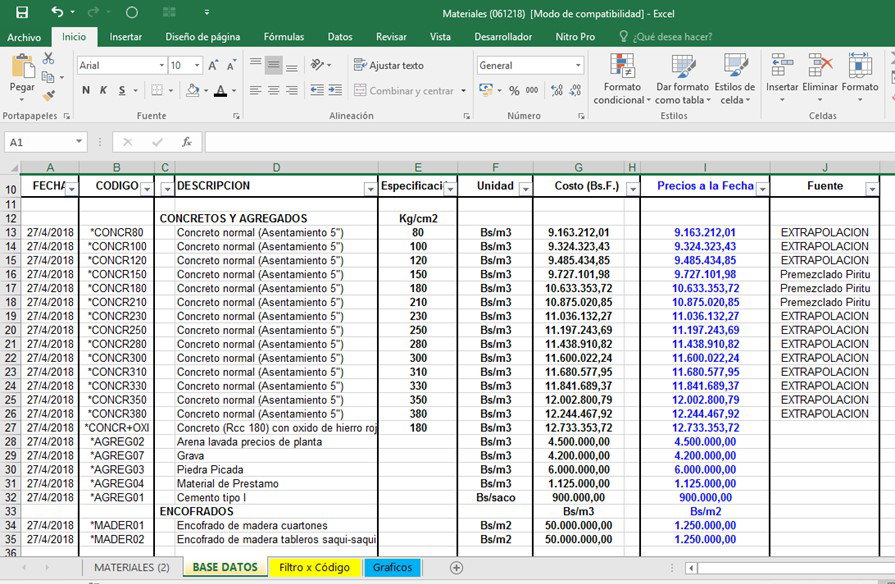Expand the Arial font name dropdown
The width and height of the screenshot is (895, 584).
(x=162, y=66)
